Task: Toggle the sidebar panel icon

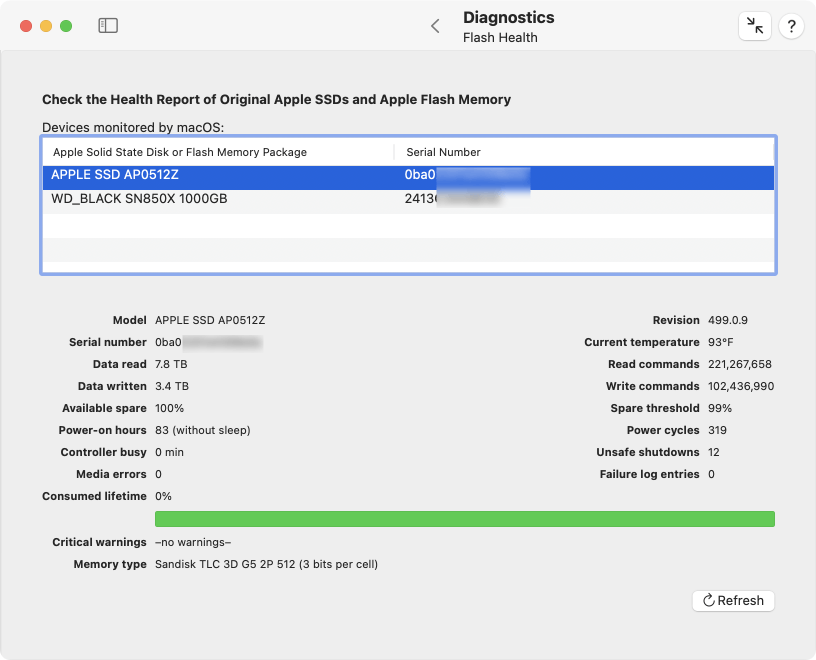Action: tap(108, 26)
